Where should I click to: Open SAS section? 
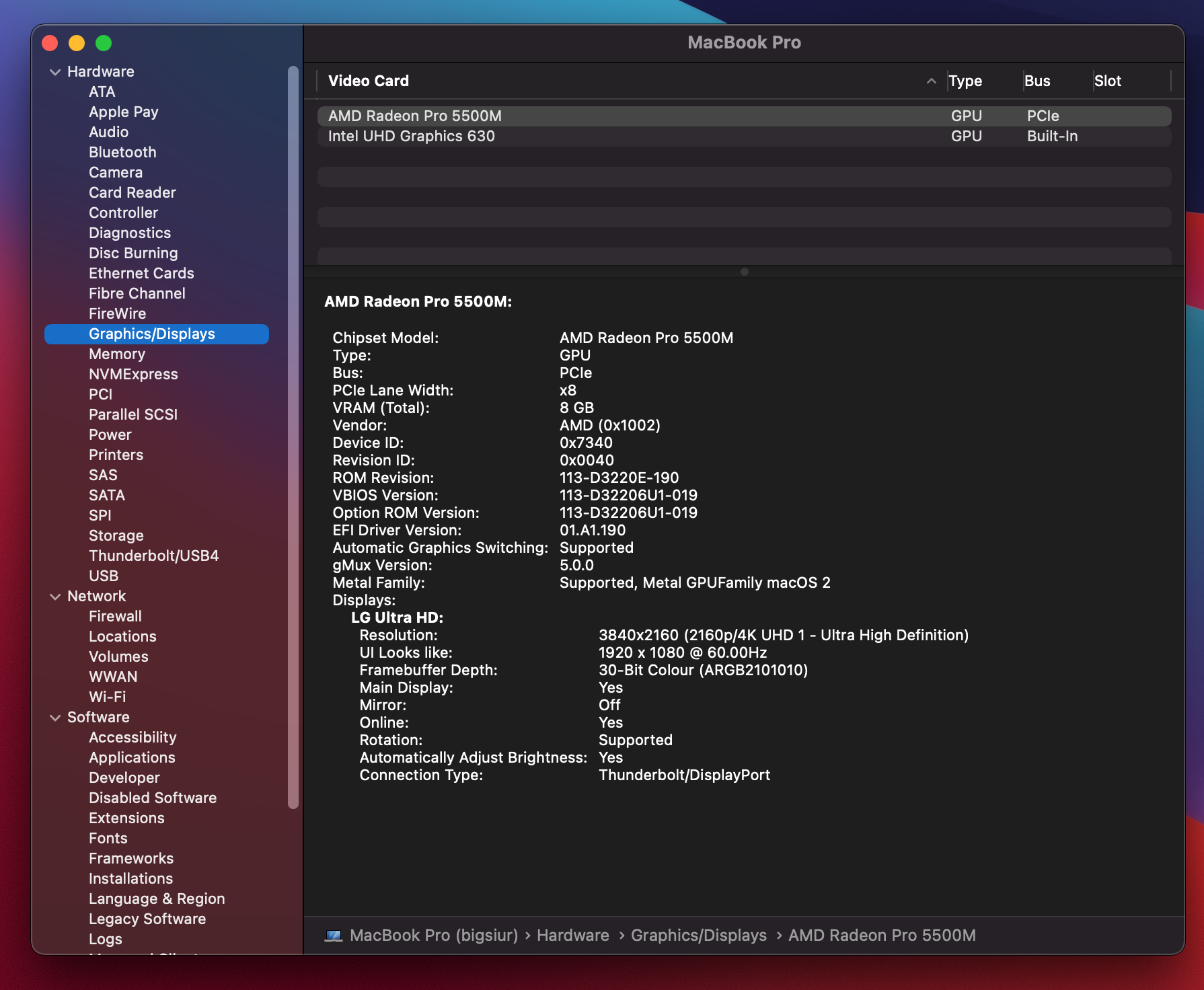click(103, 475)
